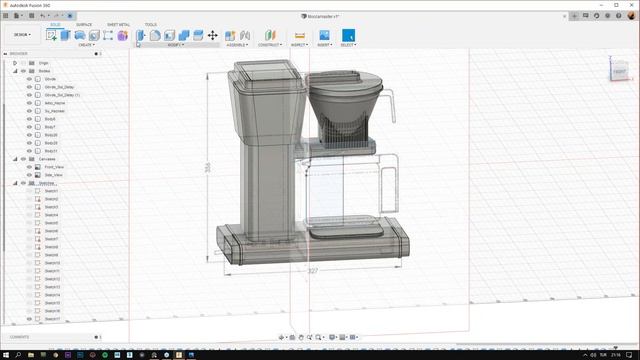Open the Modify dropdown menu
640x360 pixels.
(176, 44)
